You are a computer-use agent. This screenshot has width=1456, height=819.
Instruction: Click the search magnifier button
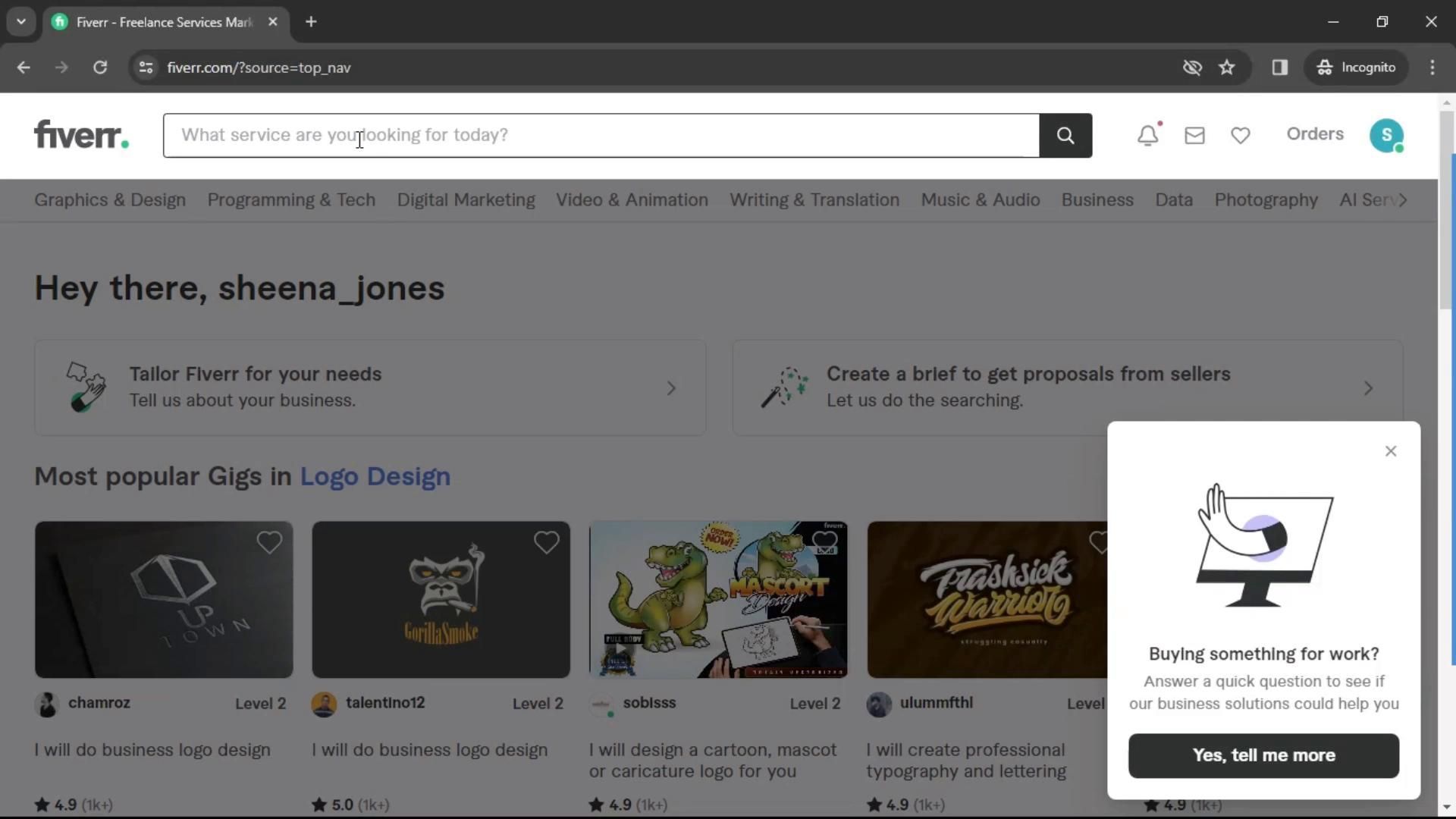[1065, 136]
